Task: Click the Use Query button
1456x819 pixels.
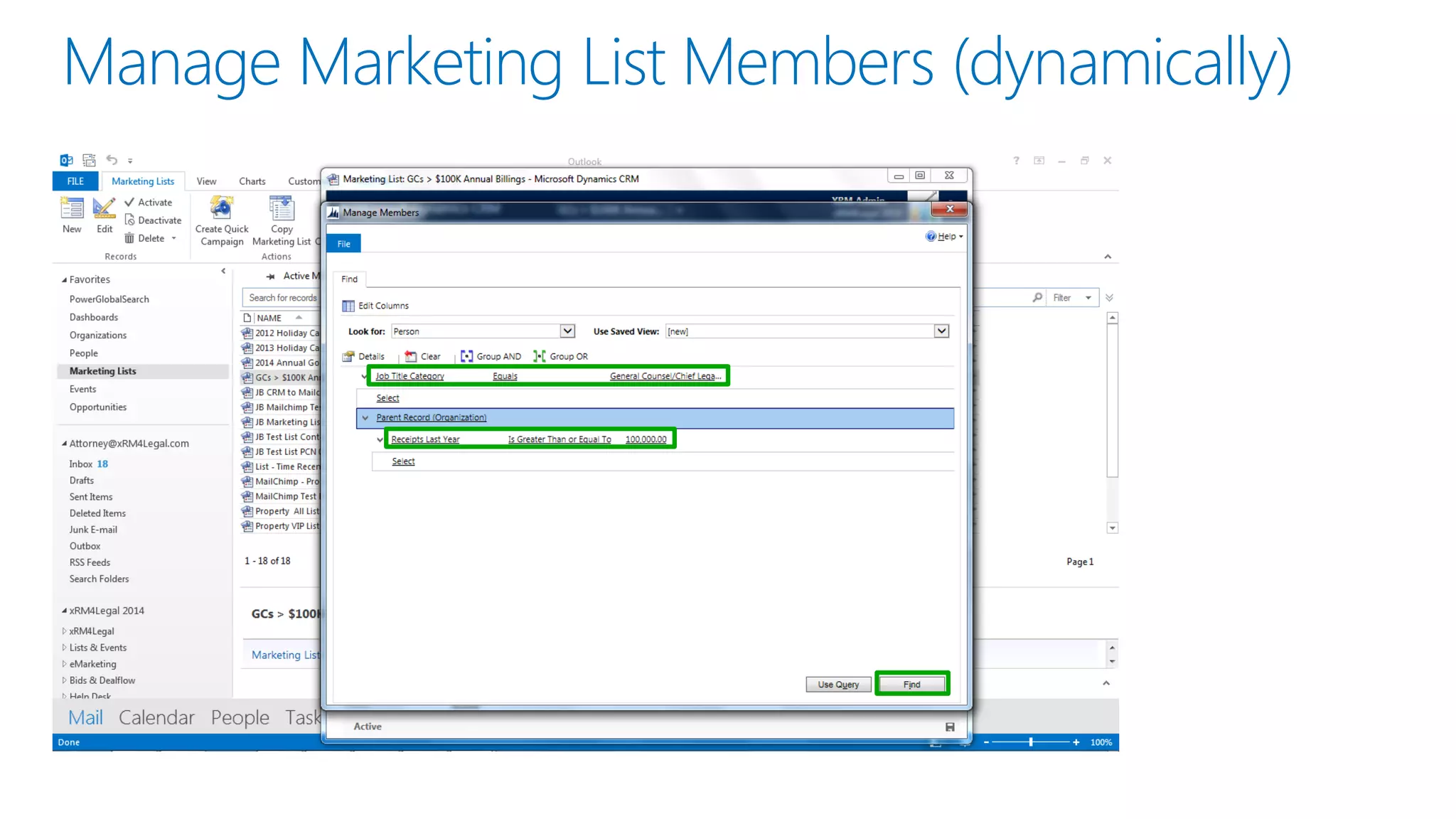Action: pos(838,685)
